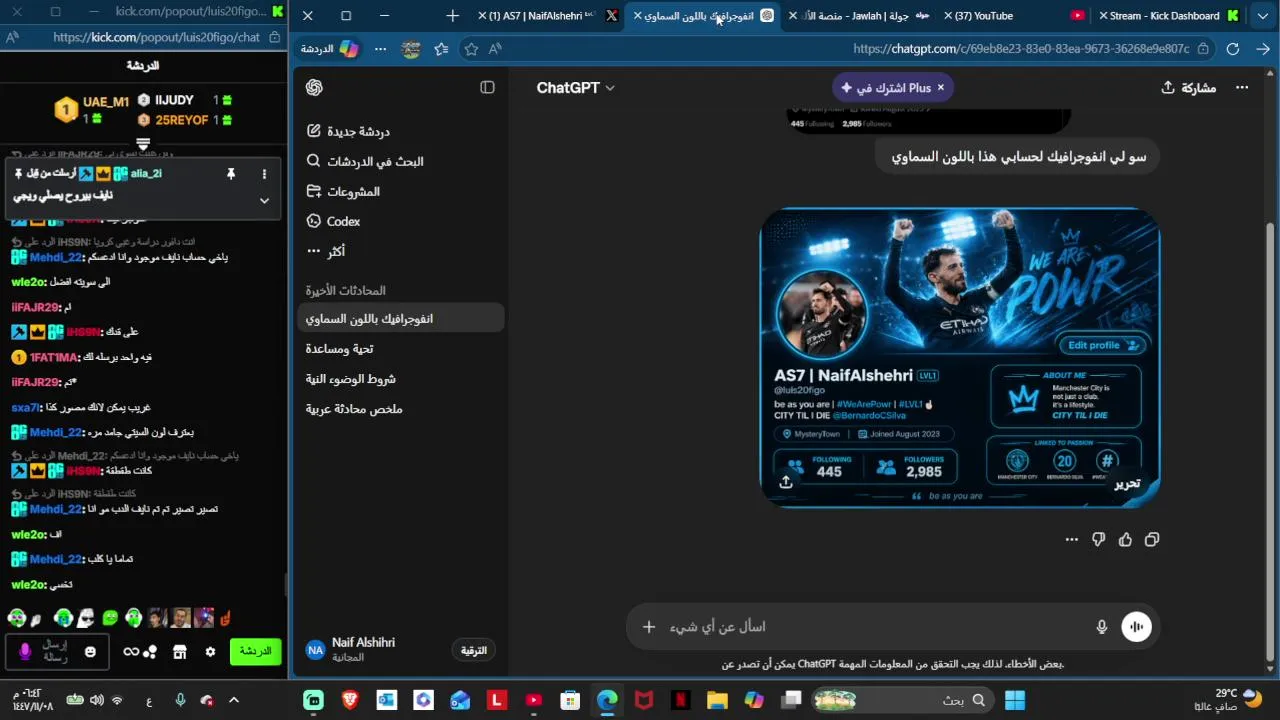Click the edit (تحرير) button on image

pyautogui.click(x=1127, y=484)
